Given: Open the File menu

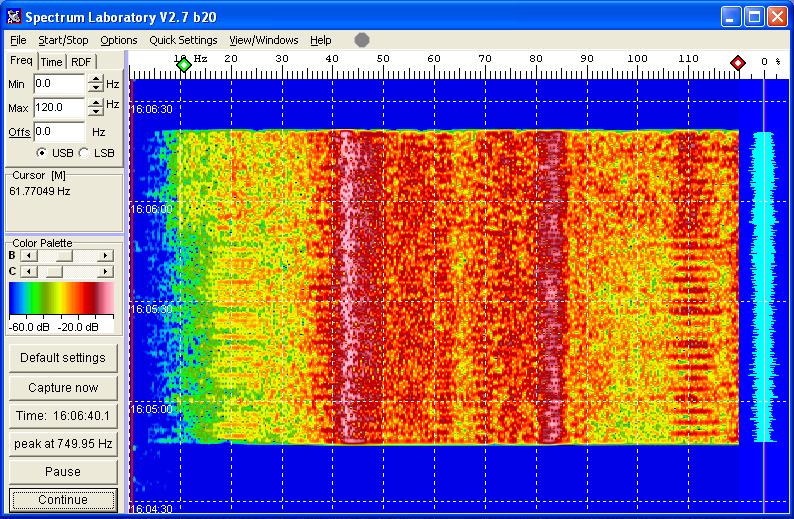Looking at the screenshot, I should tap(18, 40).
